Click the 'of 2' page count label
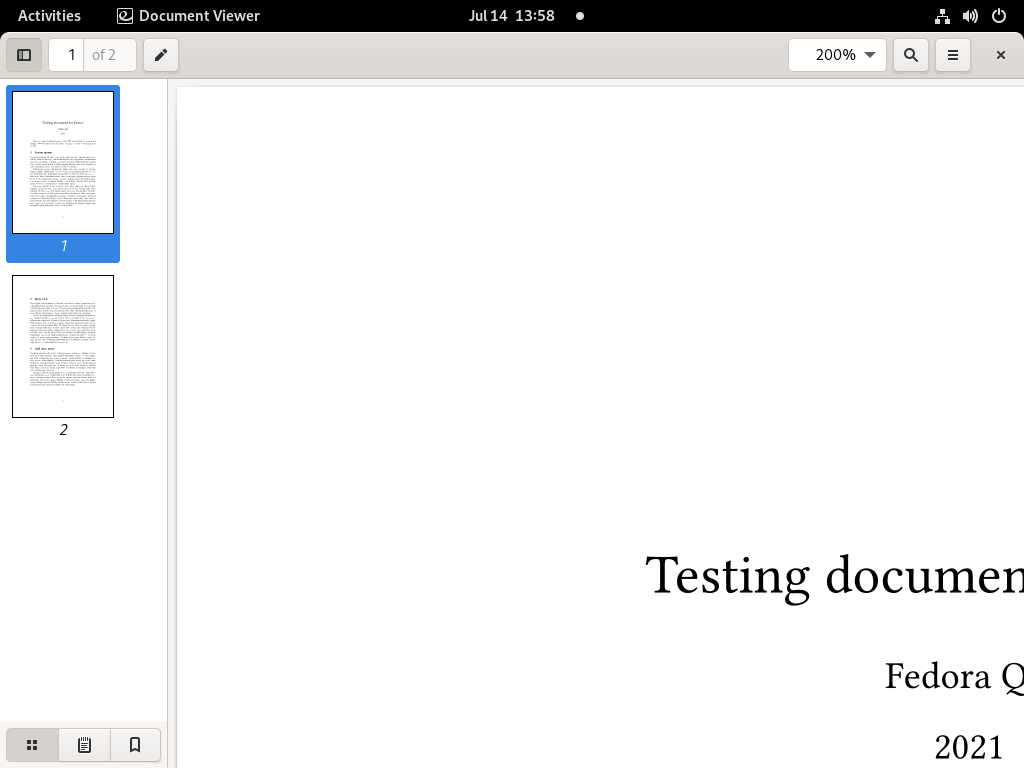 point(104,55)
